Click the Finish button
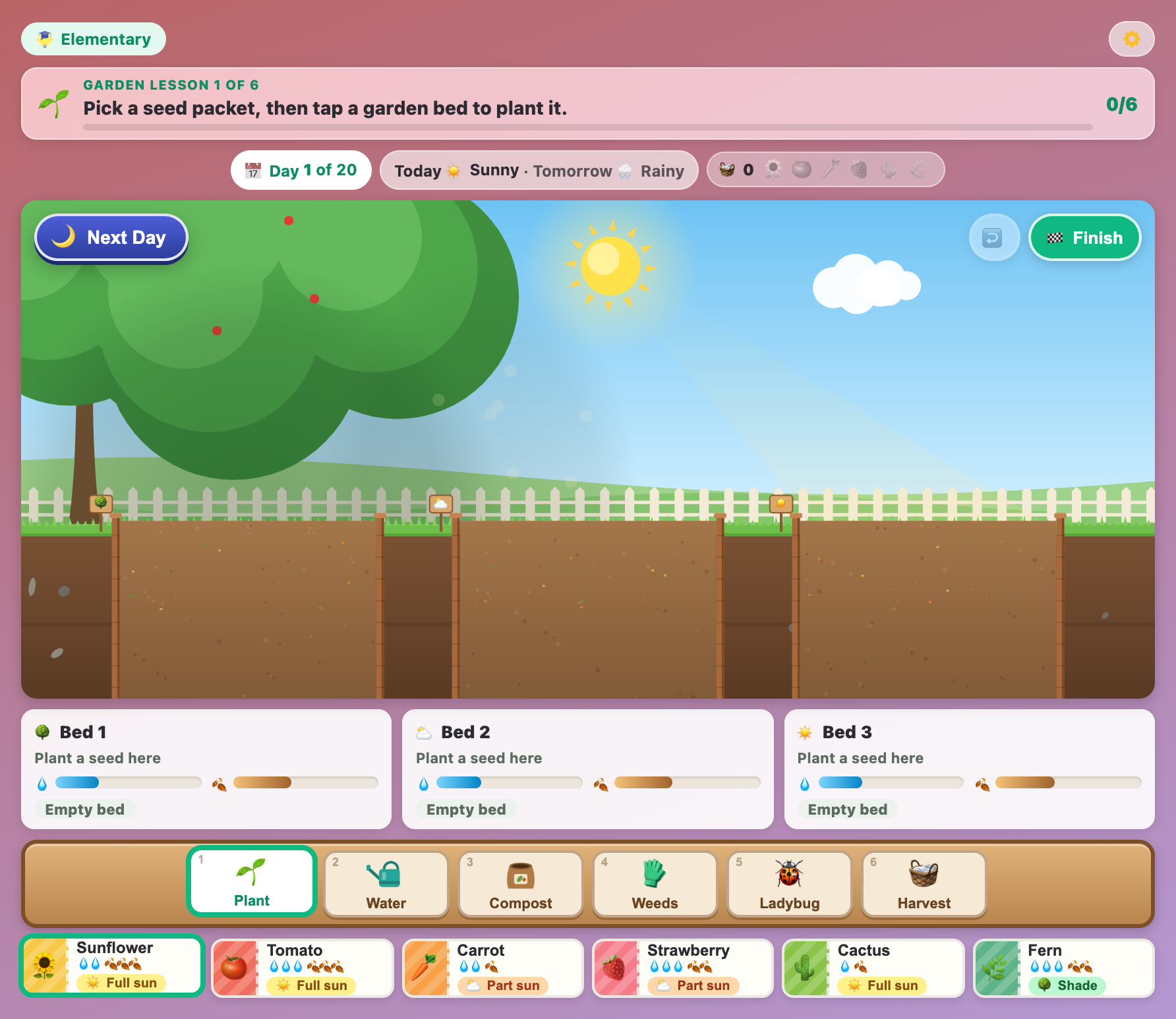This screenshot has width=1176, height=1019. click(1085, 237)
